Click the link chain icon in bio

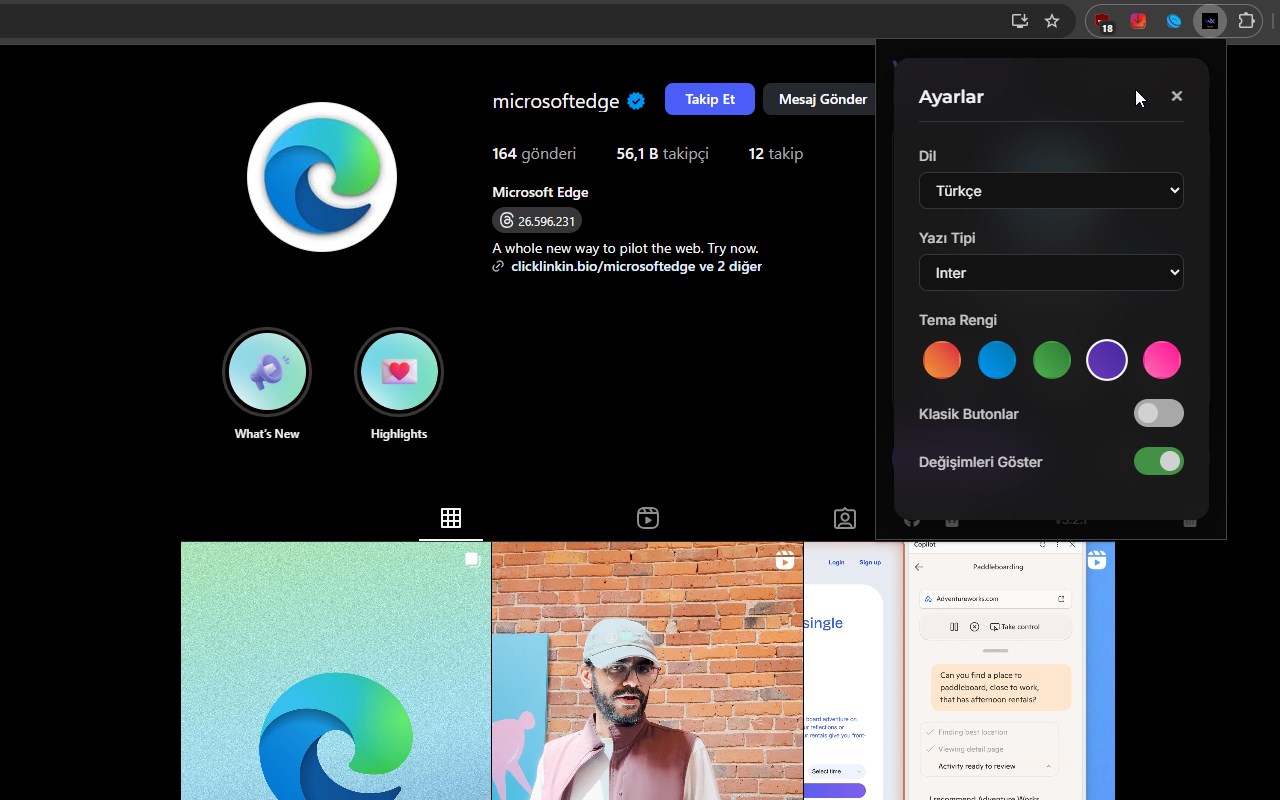pos(498,267)
